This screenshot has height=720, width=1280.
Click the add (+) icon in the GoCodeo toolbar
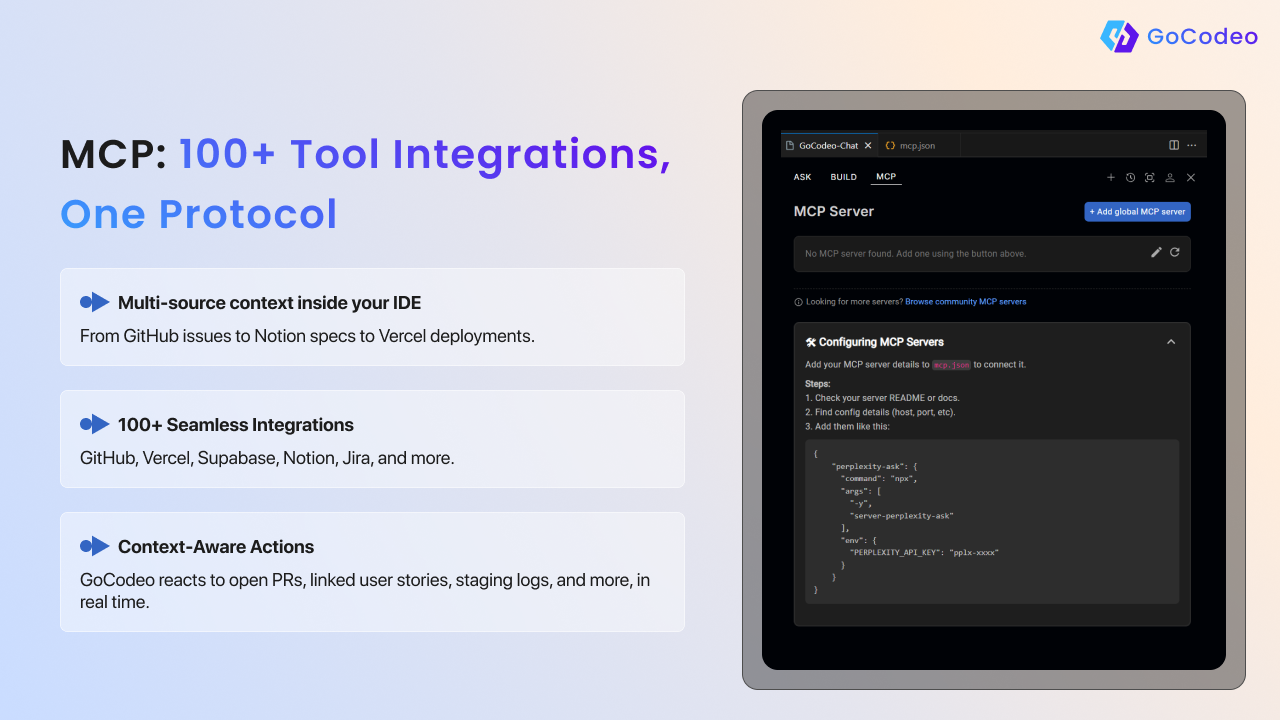pyautogui.click(x=1111, y=177)
